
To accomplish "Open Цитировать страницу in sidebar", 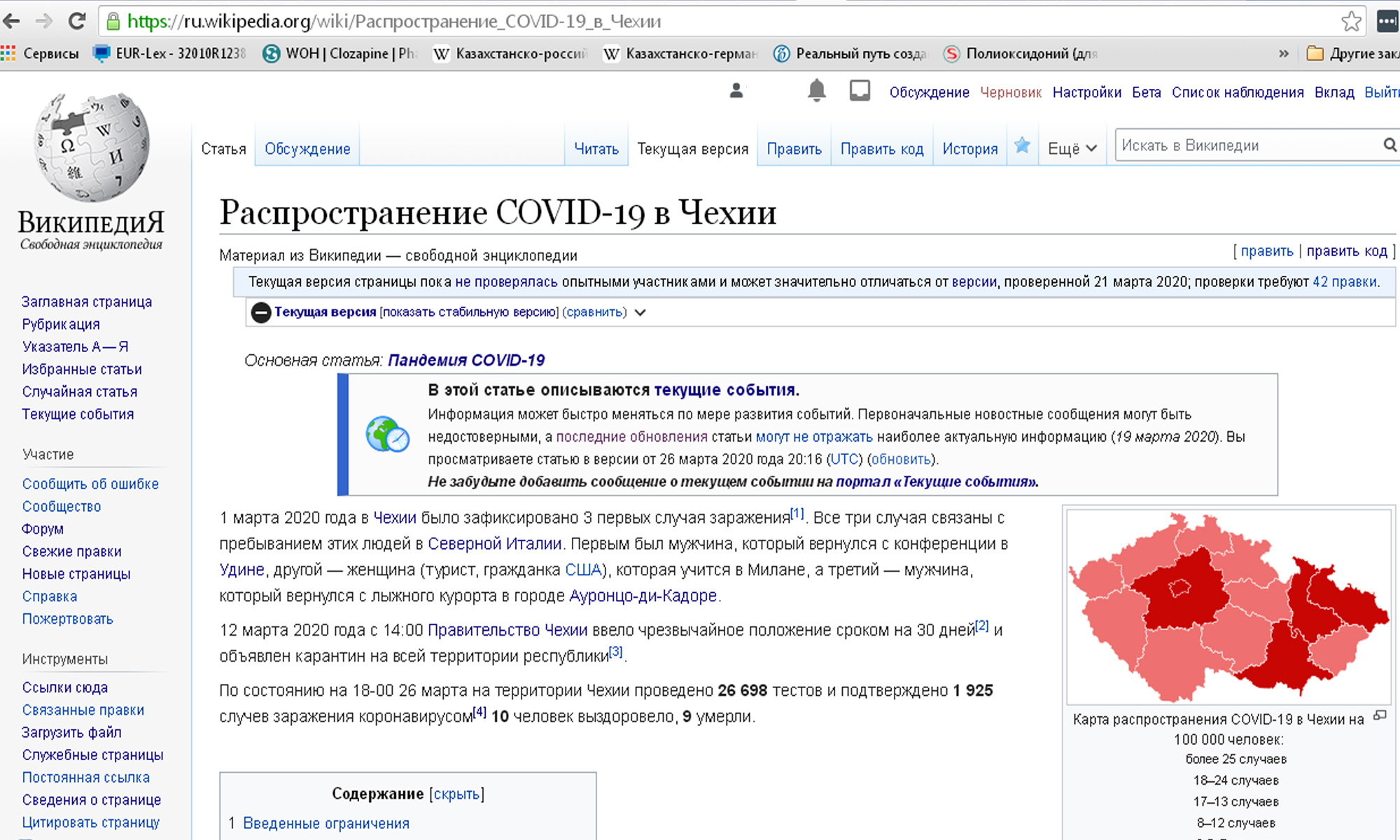I will coord(90,822).
